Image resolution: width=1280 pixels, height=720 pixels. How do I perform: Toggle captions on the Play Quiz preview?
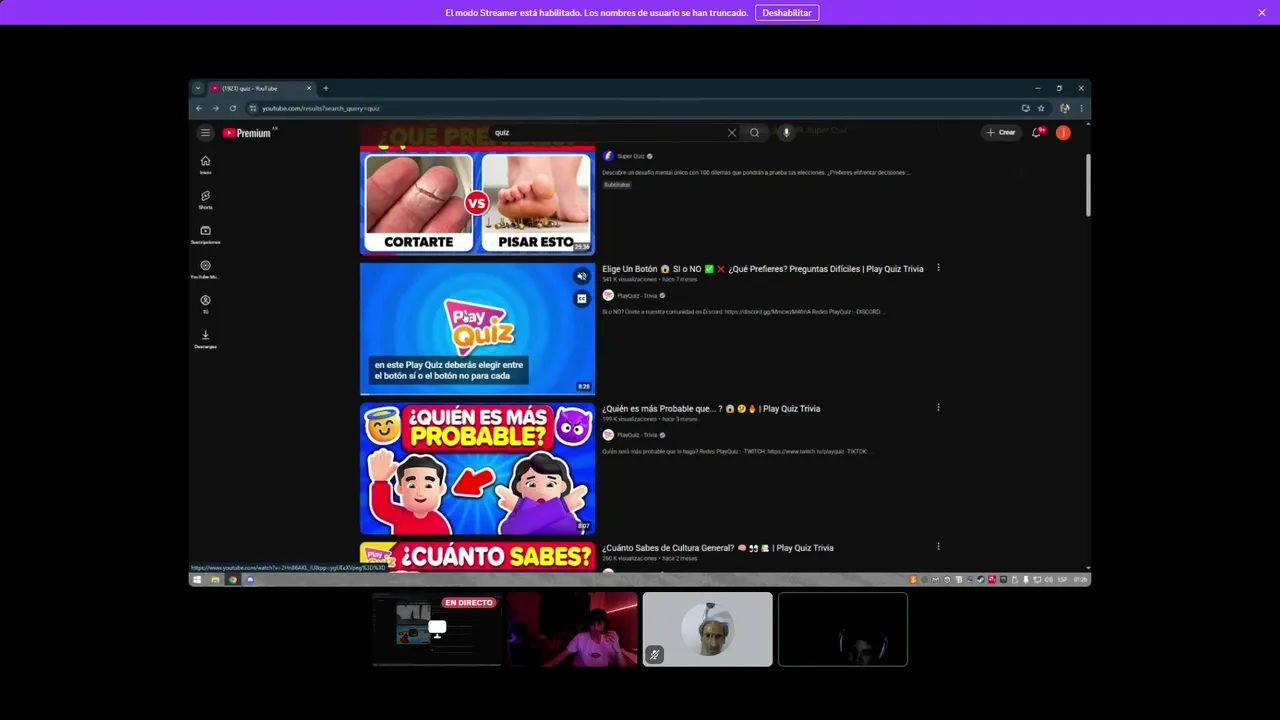click(581, 298)
